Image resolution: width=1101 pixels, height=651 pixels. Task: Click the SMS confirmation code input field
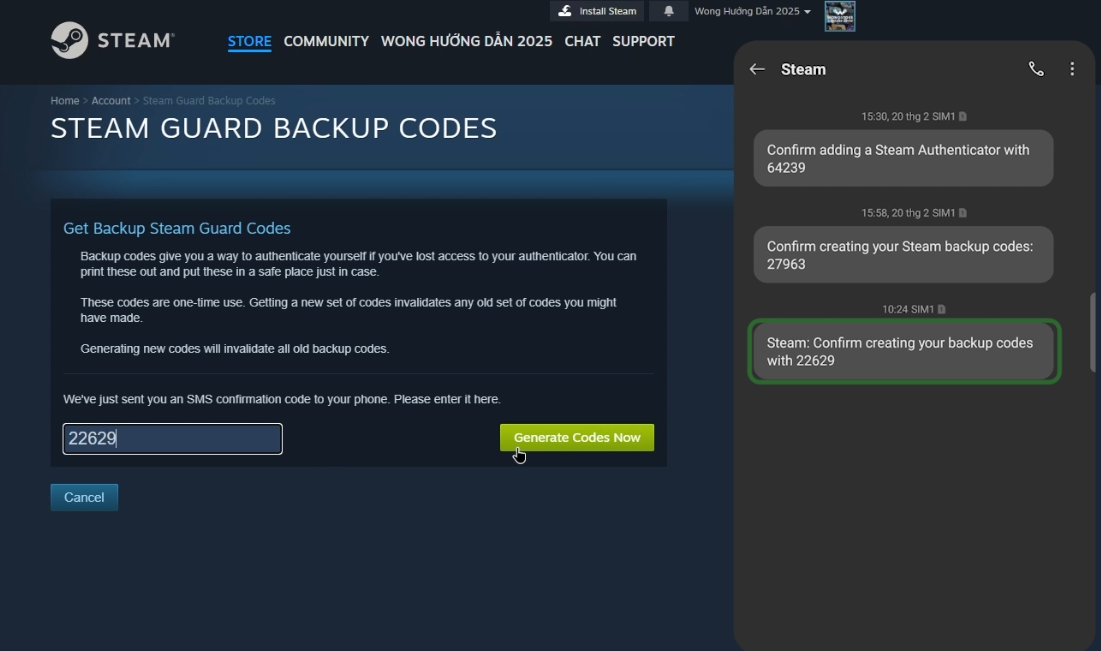(173, 439)
